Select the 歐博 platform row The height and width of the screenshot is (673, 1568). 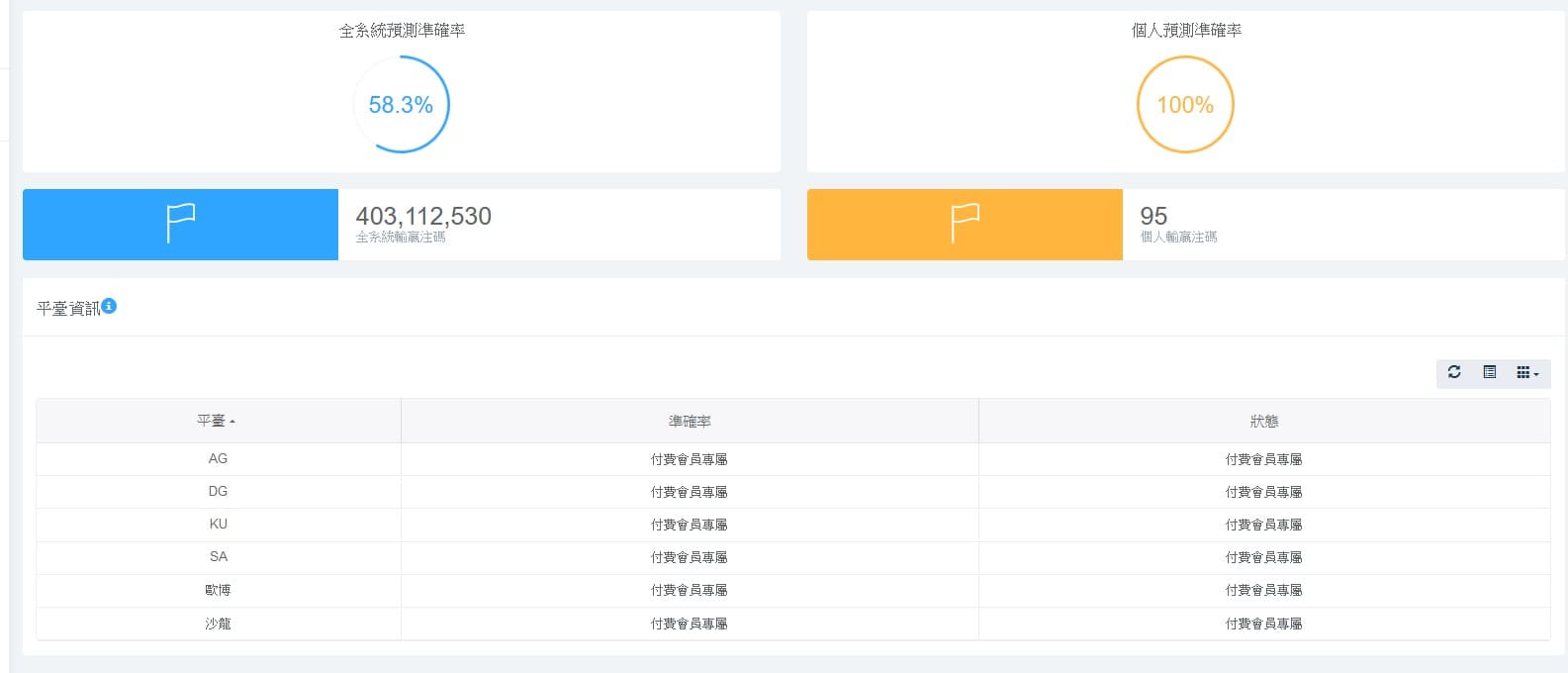tap(793, 590)
